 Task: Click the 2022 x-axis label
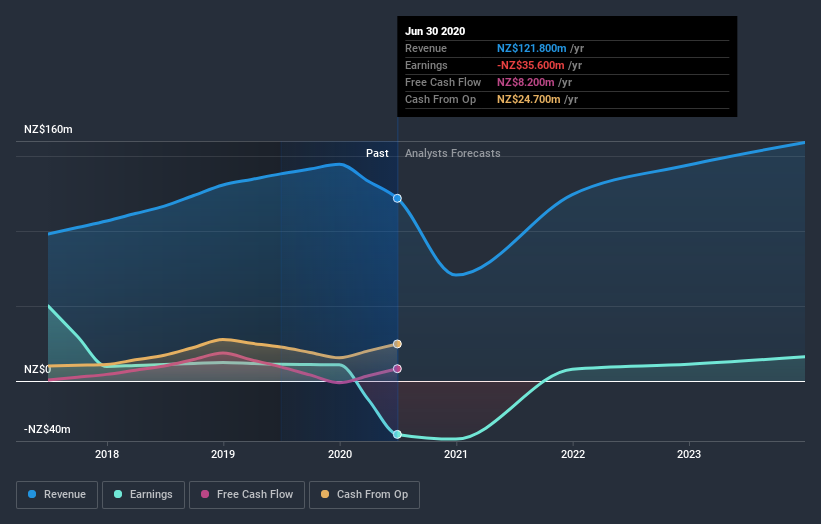(x=573, y=454)
